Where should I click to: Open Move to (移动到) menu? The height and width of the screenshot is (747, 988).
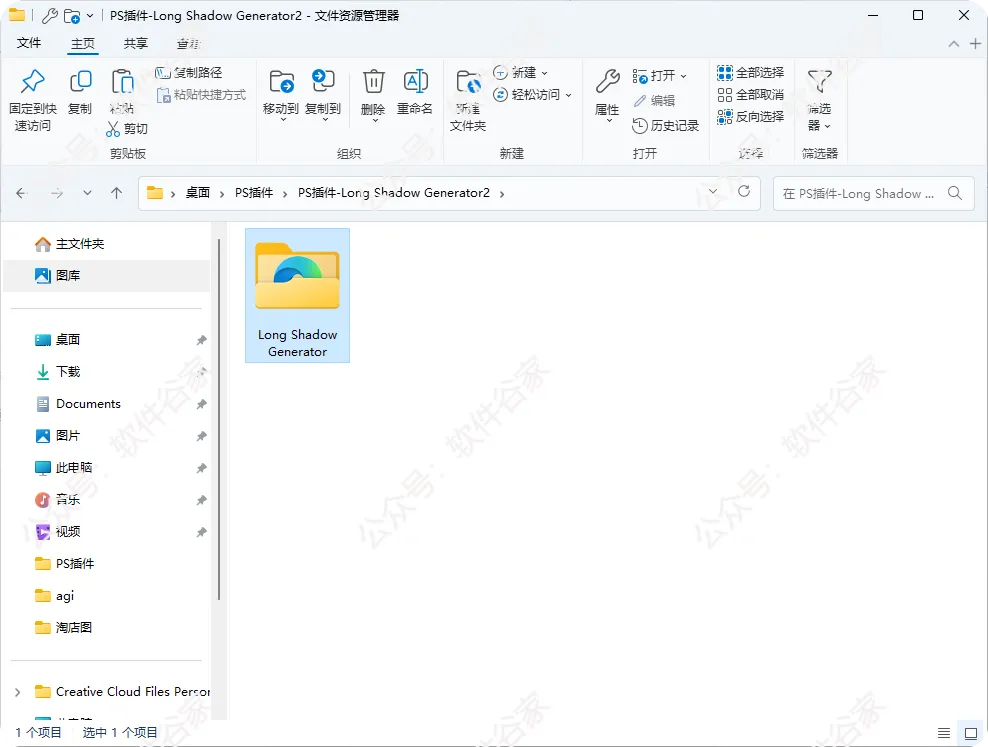point(281,94)
